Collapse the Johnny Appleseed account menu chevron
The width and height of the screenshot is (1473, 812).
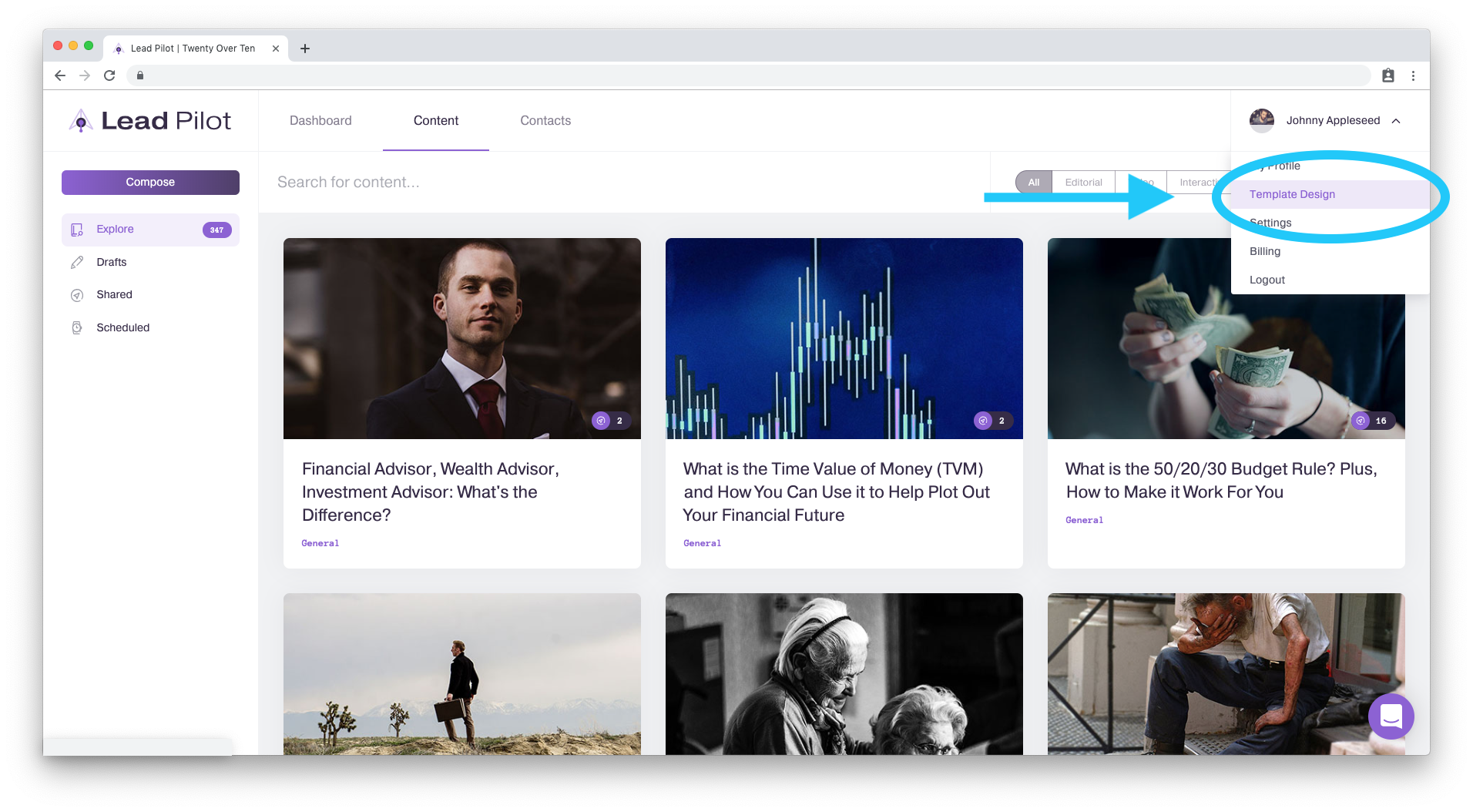pos(1396,120)
